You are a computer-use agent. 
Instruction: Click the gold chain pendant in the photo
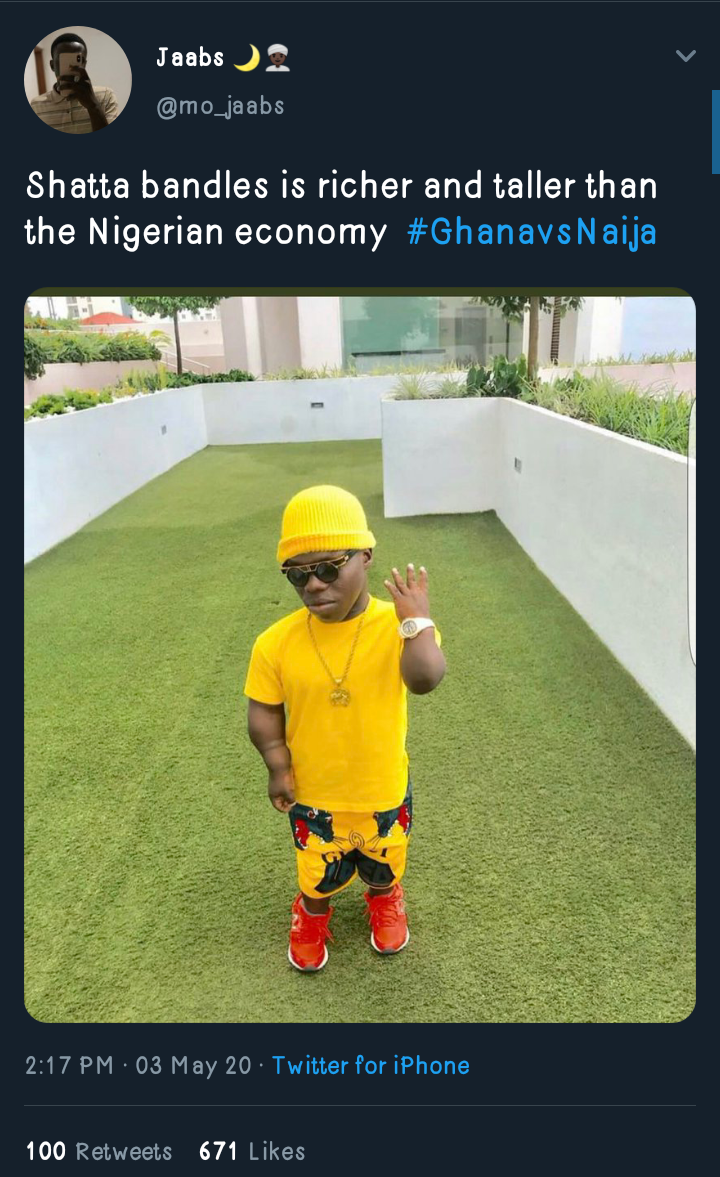tap(340, 694)
